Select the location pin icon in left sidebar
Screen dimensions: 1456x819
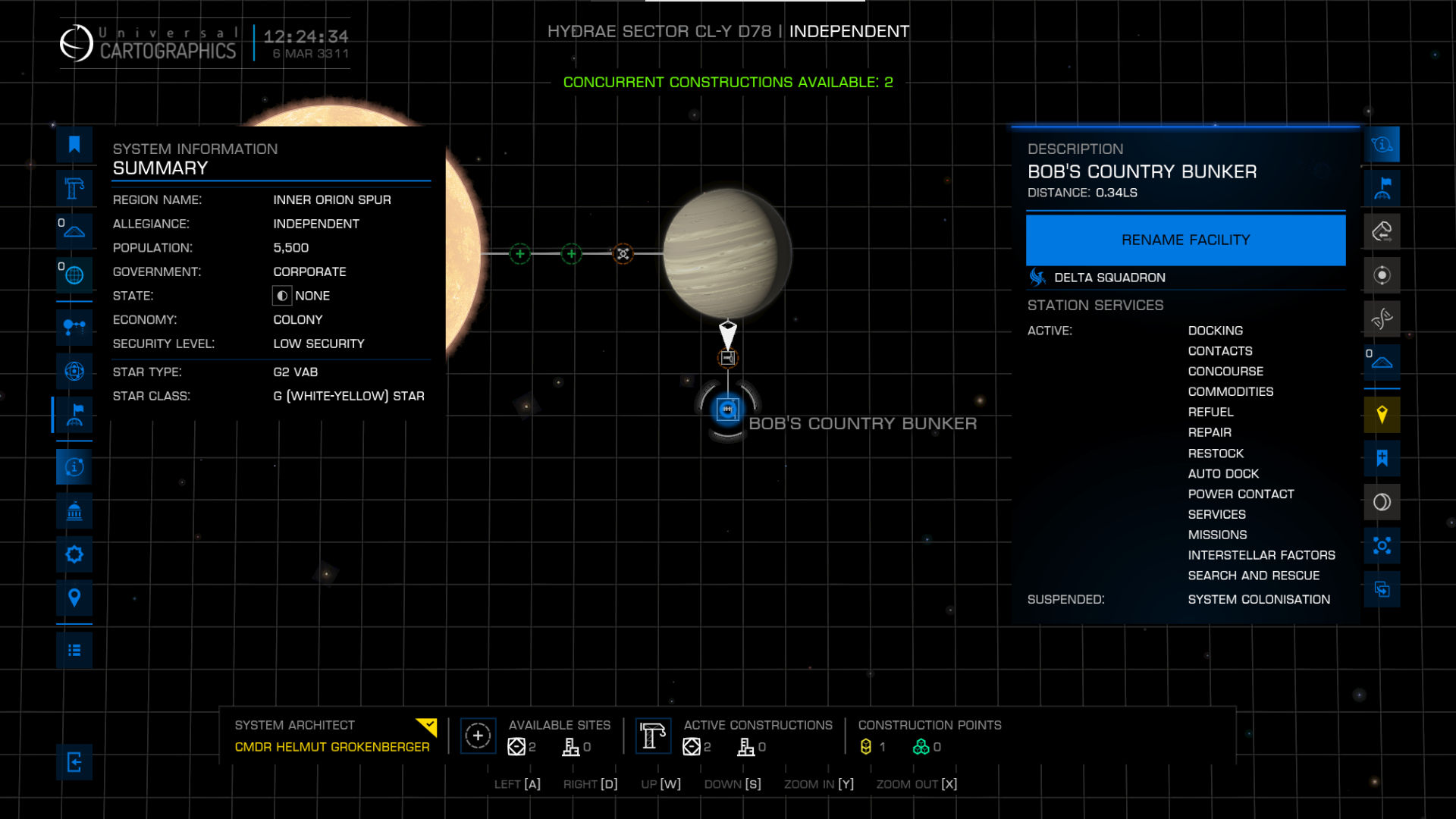(x=74, y=598)
